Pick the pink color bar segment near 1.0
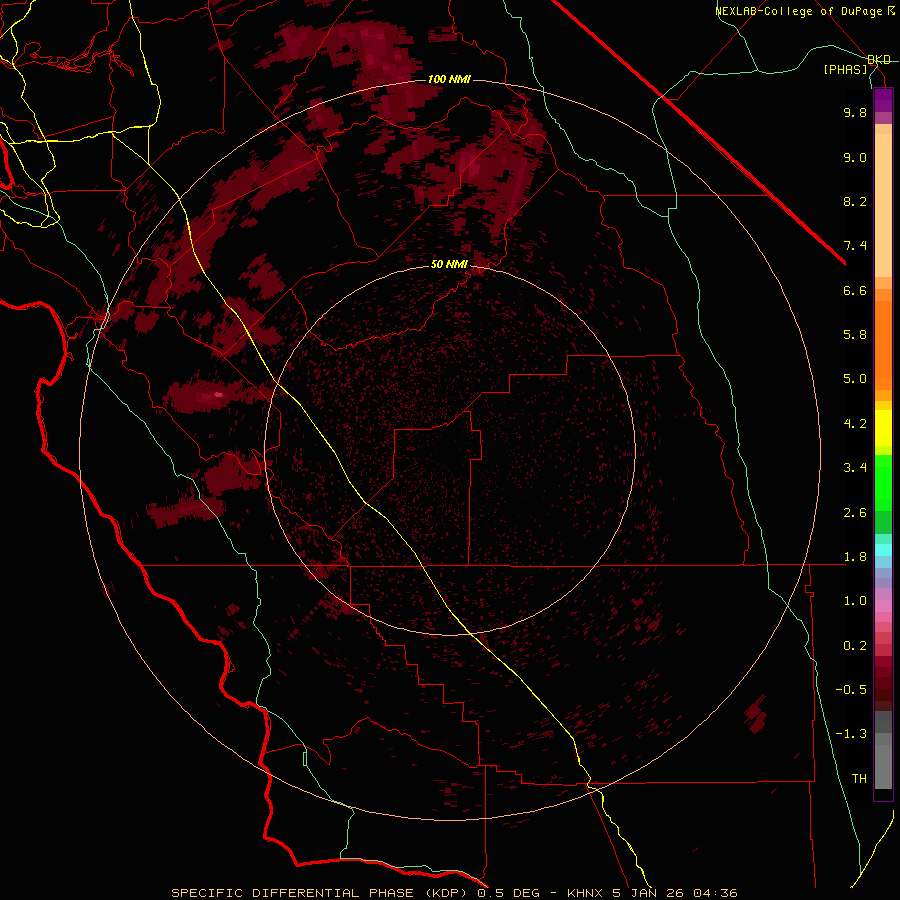 883,606
